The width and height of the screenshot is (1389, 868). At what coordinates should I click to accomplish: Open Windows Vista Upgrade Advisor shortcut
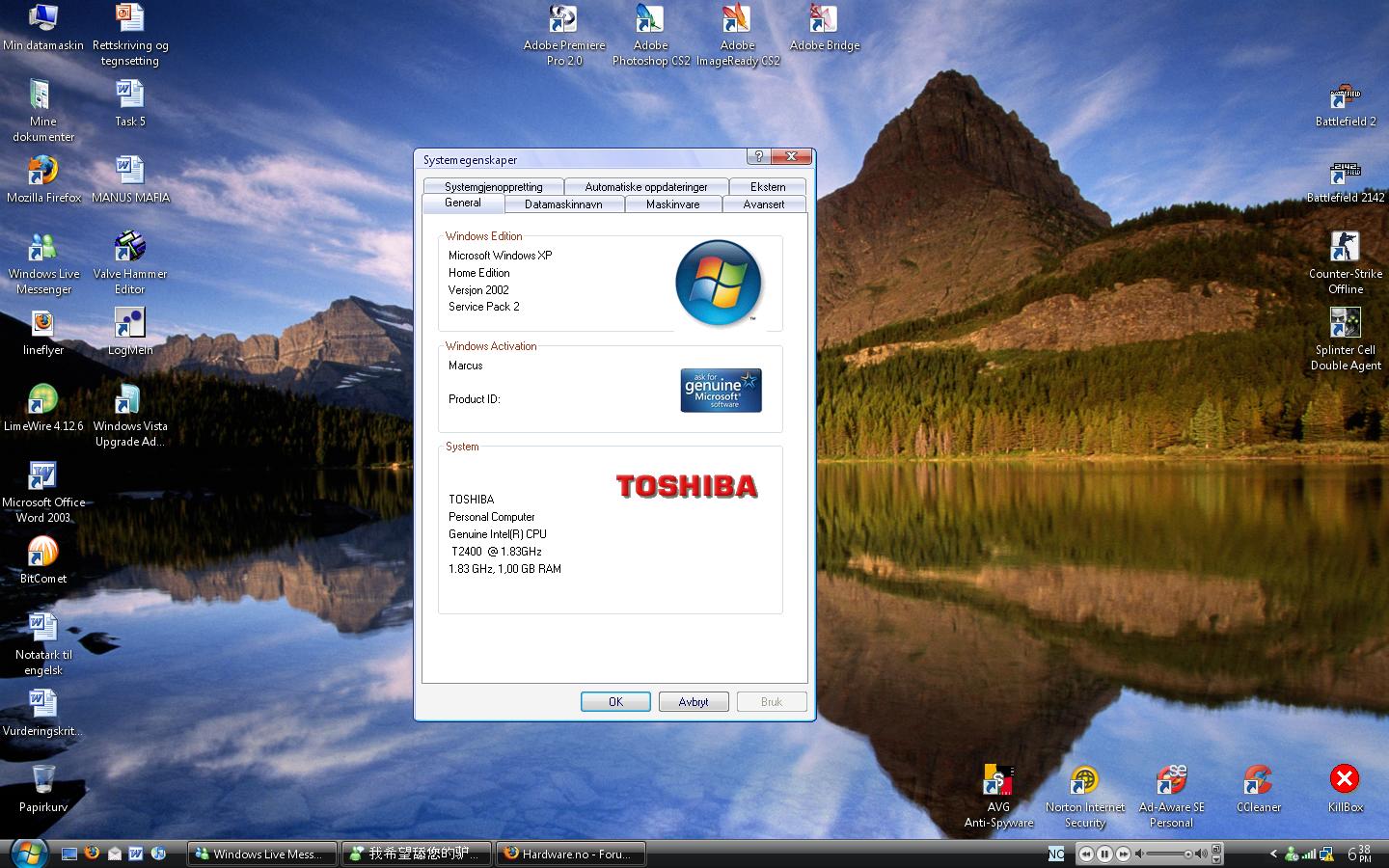pyautogui.click(x=129, y=416)
